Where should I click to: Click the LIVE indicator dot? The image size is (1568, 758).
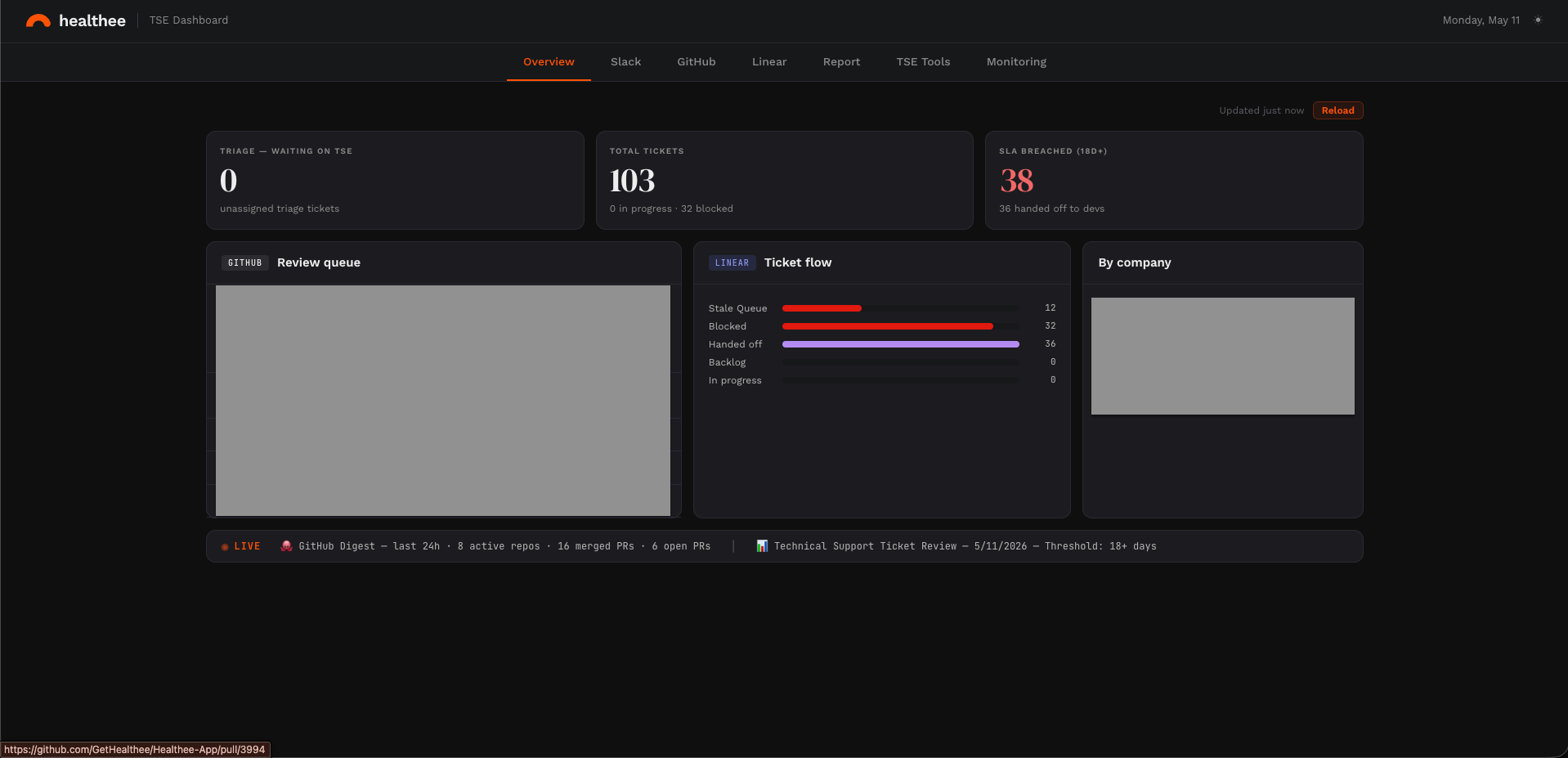coord(225,547)
